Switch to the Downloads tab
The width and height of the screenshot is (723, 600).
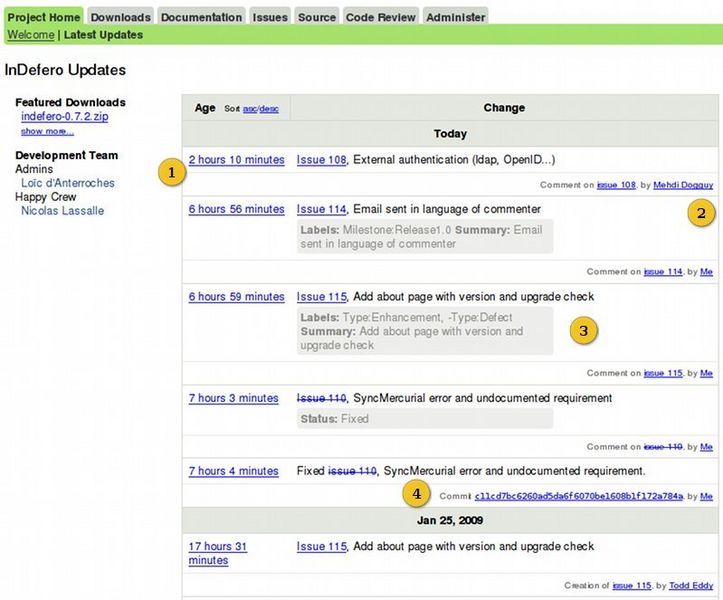click(x=120, y=17)
